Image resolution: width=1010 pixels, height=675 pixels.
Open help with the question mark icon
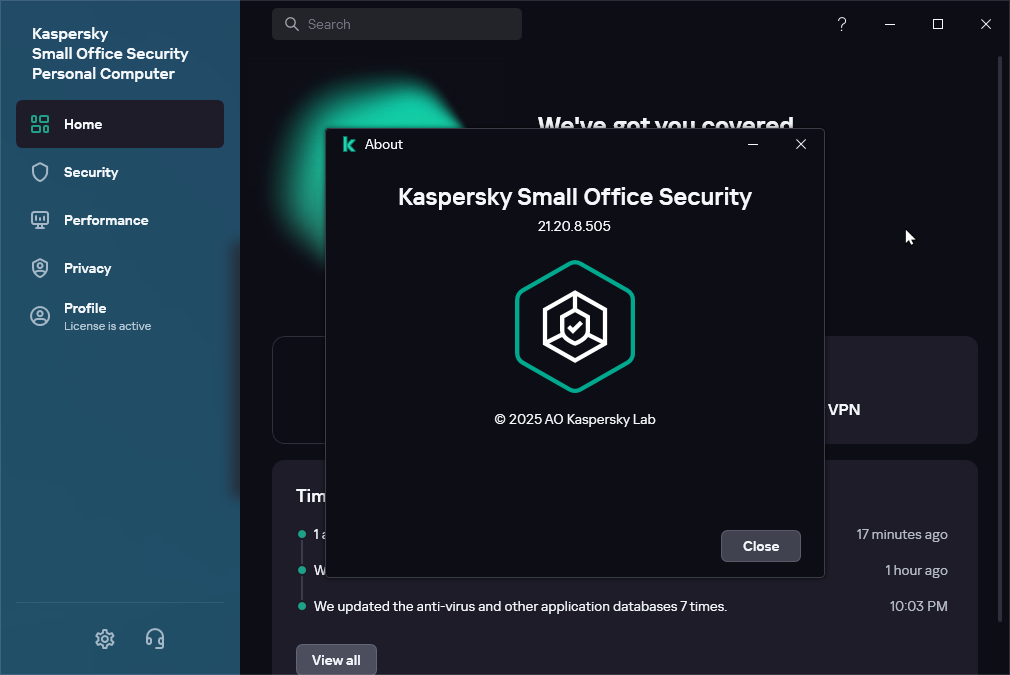[842, 24]
